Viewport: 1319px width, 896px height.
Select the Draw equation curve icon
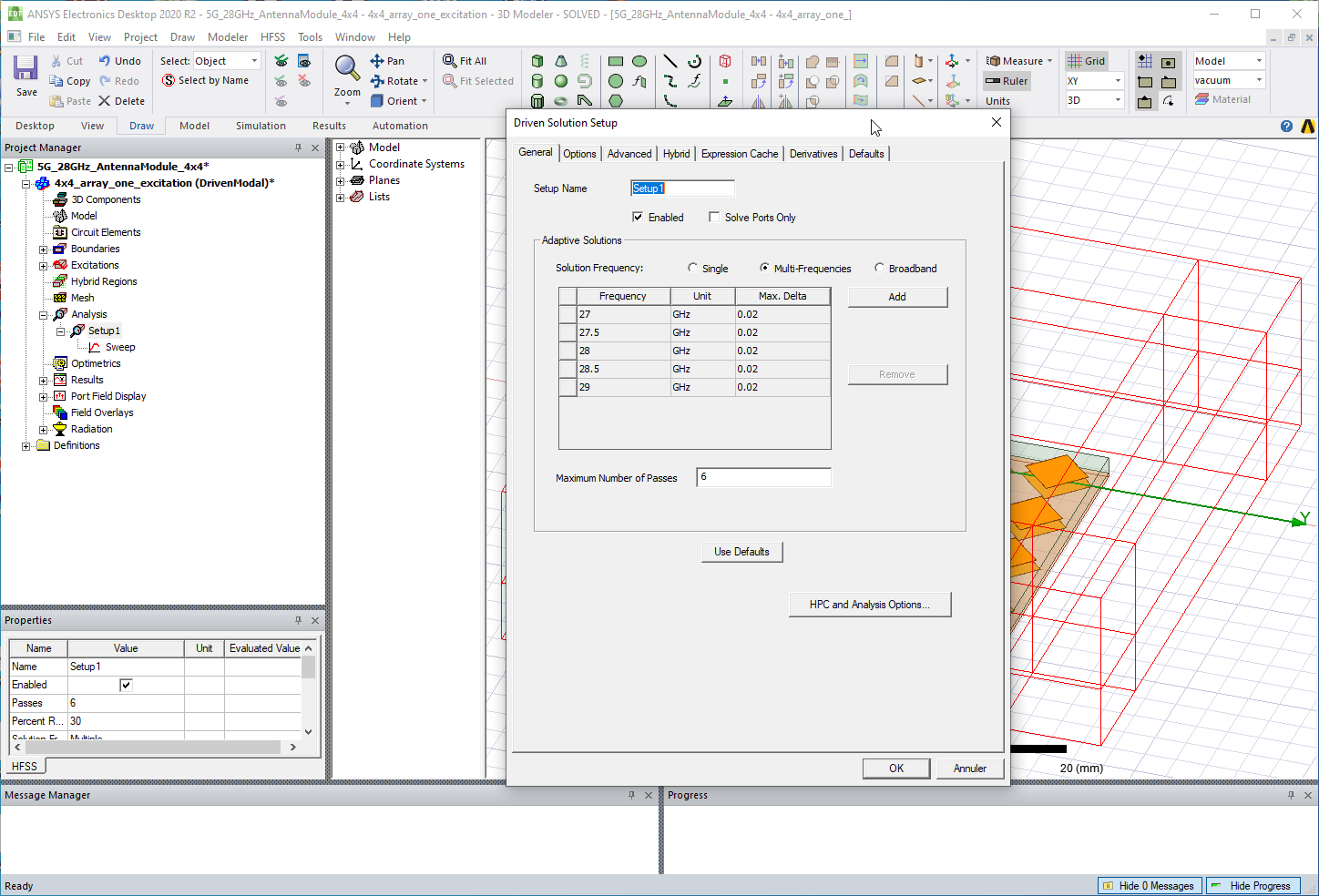pyautogui.click(x=694, y=81)
